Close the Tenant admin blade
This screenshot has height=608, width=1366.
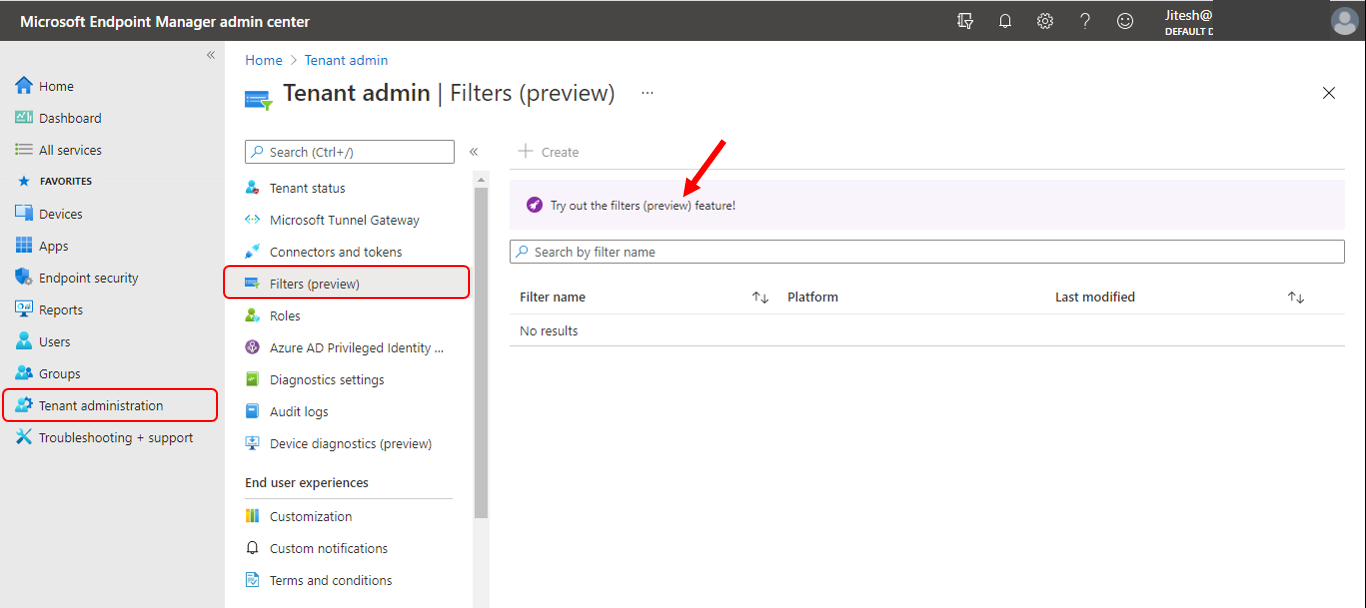(1329, 93)
